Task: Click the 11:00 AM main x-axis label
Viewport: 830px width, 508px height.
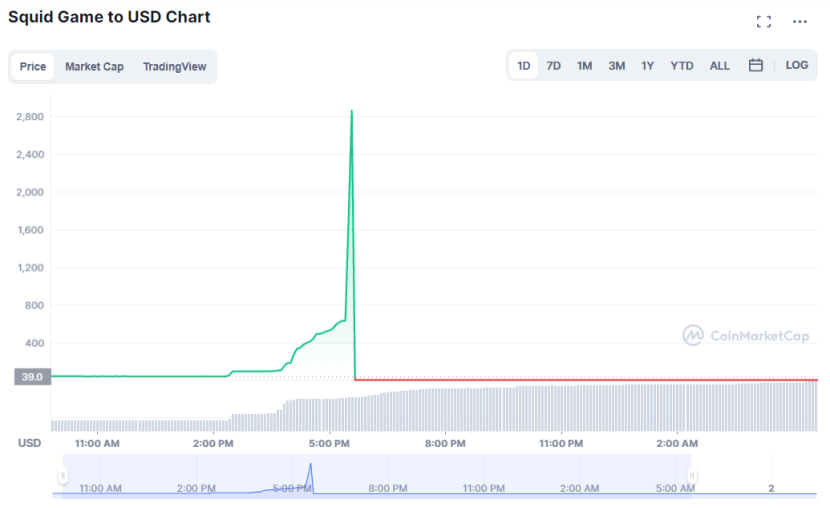Action: coord(97,443)
